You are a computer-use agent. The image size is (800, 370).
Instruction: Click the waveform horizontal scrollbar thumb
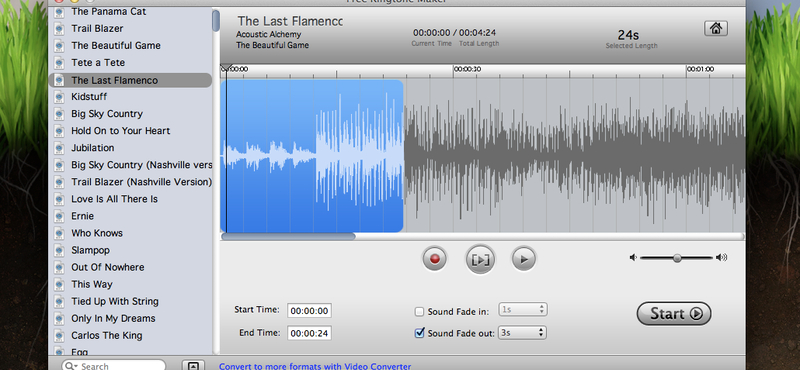[288, 236]
